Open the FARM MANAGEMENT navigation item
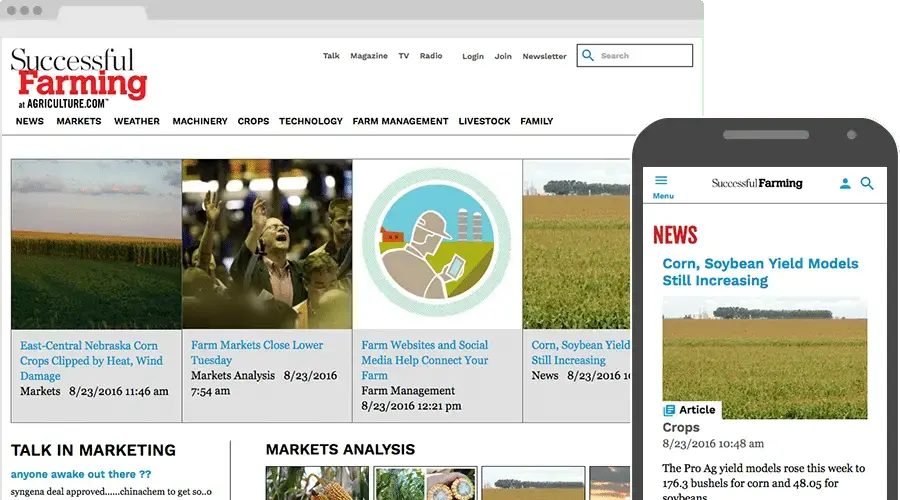 pos(400,122)
